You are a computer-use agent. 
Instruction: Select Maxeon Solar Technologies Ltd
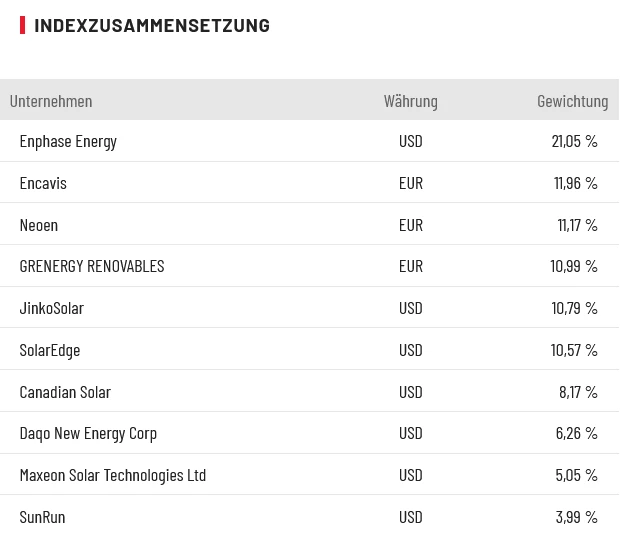(x=113, y=475)
